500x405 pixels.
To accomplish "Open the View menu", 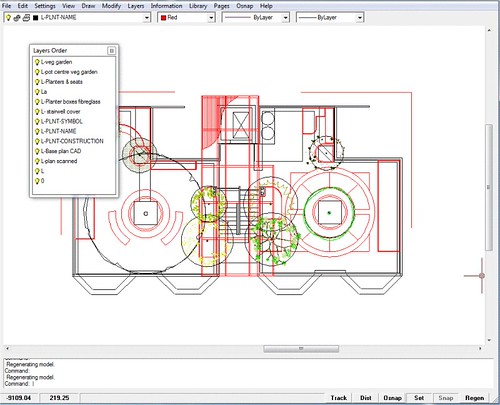I will (x=68, y=6).
